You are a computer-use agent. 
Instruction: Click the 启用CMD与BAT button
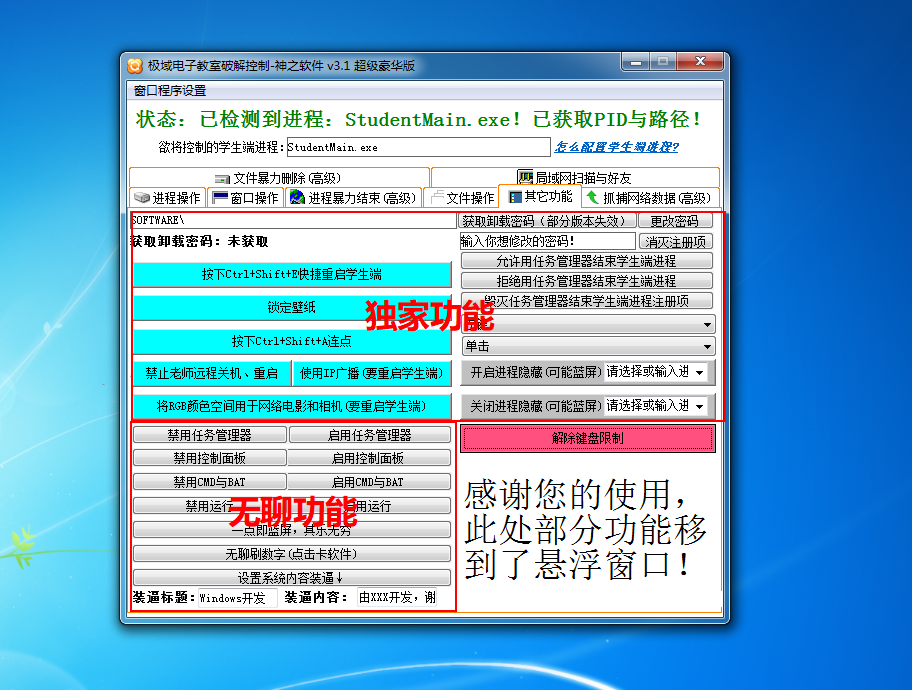click(x=369, y=482)
